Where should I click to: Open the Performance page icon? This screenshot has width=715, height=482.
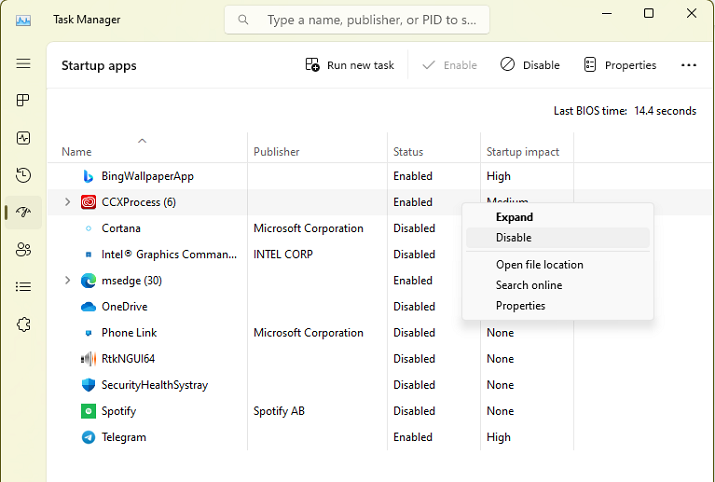point(23,138)
